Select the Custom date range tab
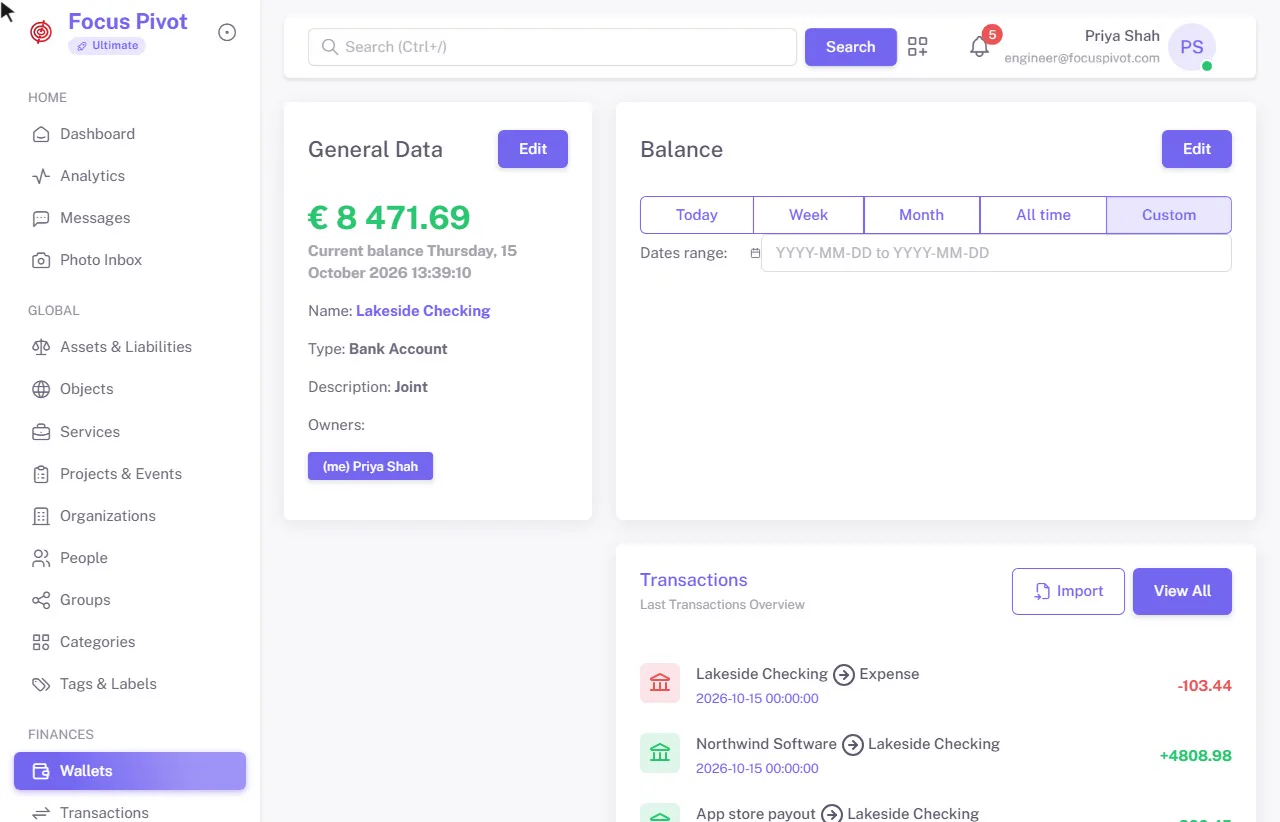 click(x=1169, y=215)
